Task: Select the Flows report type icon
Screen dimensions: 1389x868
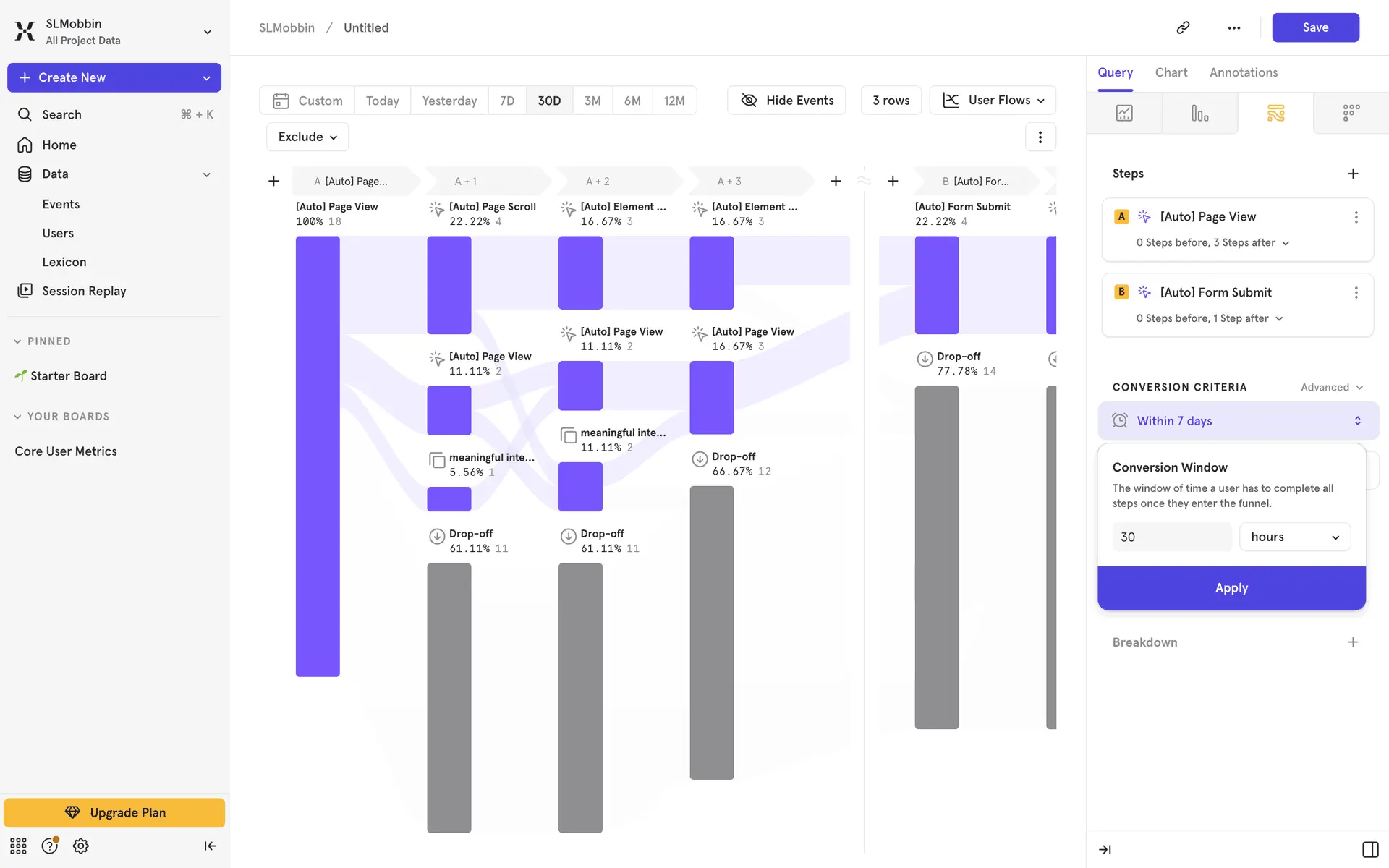Action: click(x=1275, y=113)
